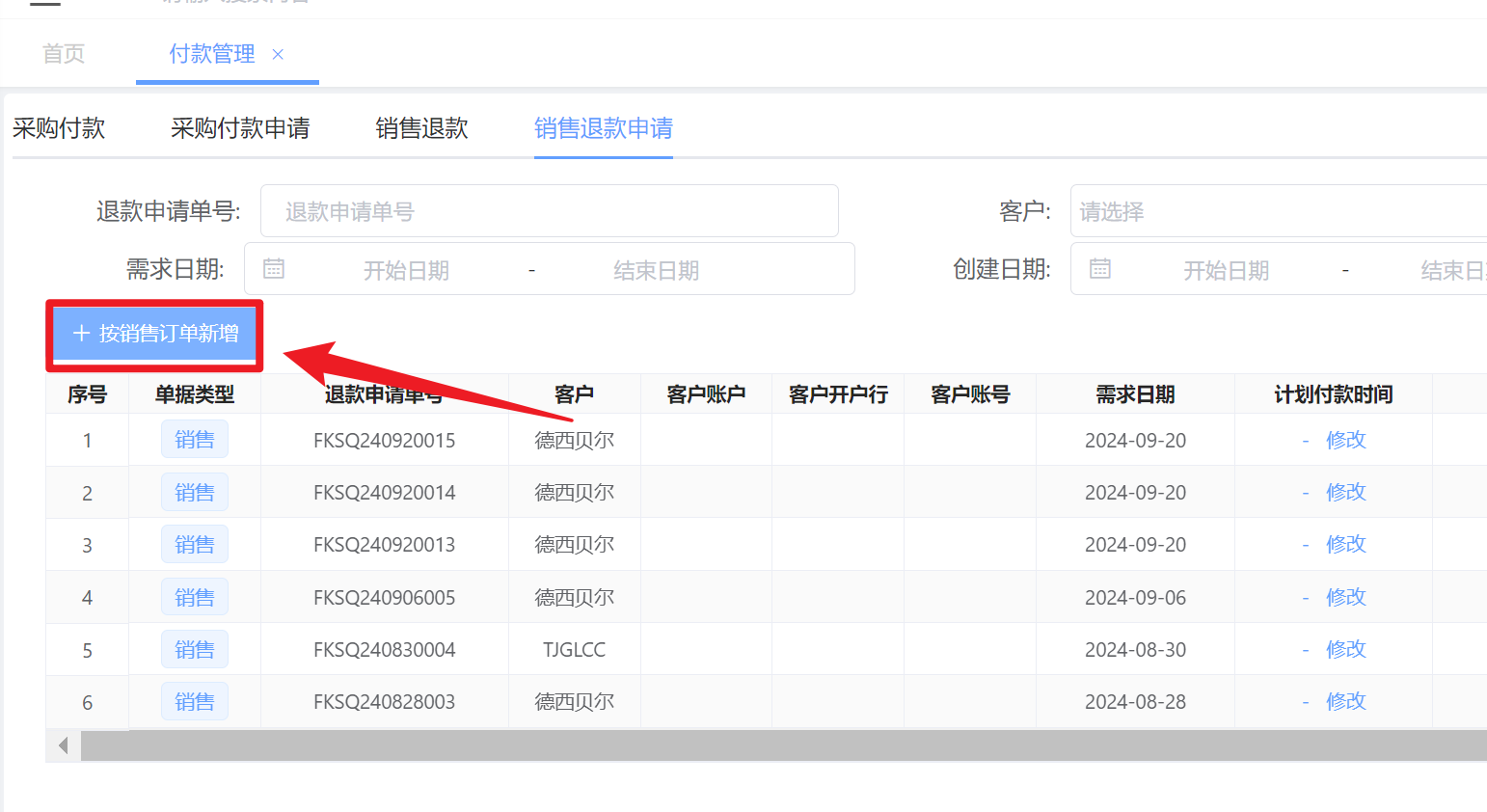Viewport: 1487px width, 812px height.
Task: Select cell FKSQ240906005
Action: pos(384,598)
